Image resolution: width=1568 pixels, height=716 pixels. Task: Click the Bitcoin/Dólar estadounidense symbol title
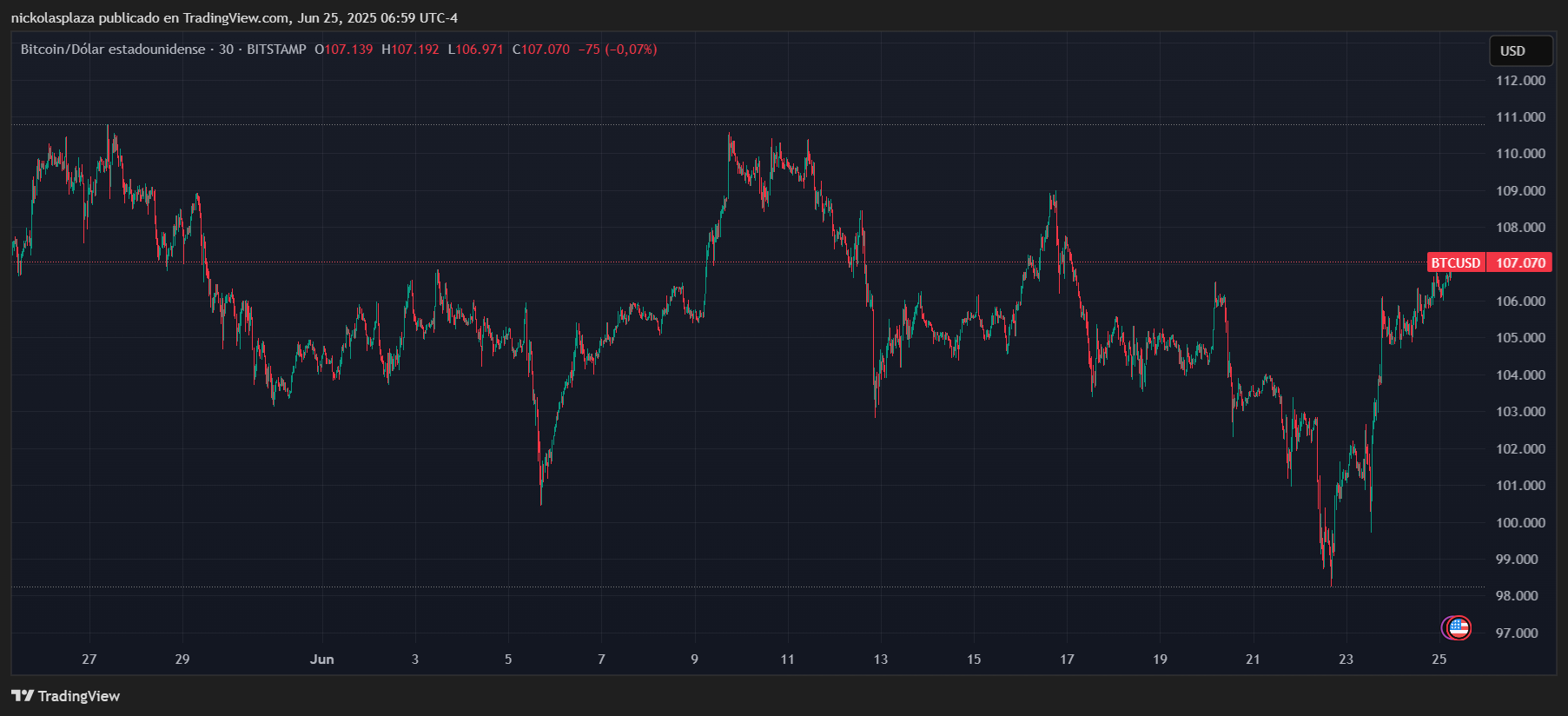pos(113,50)
